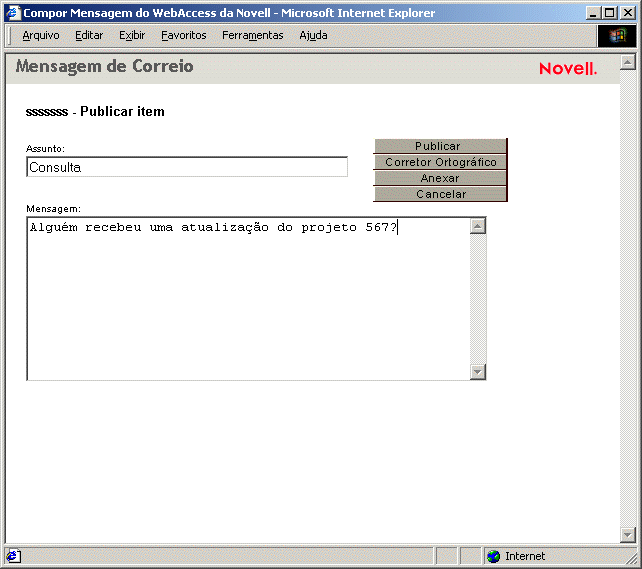Click the 'Internet' status bar text

pos(525,556)
